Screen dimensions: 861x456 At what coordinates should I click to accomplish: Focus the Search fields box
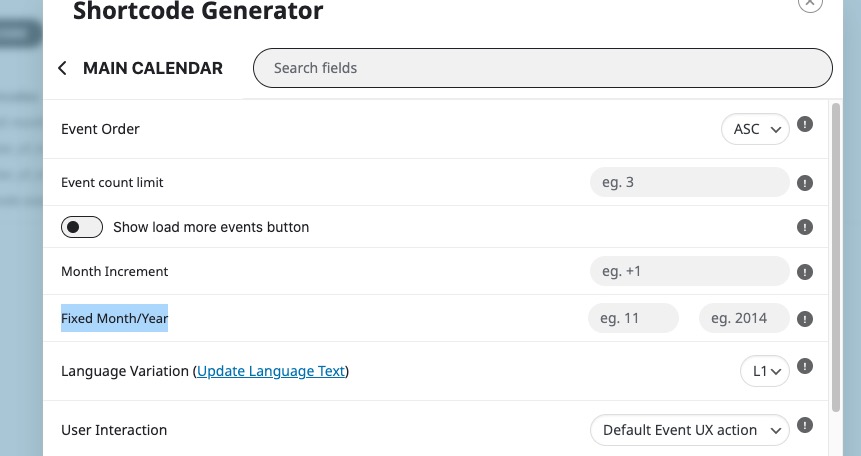(x=543, y=68)
